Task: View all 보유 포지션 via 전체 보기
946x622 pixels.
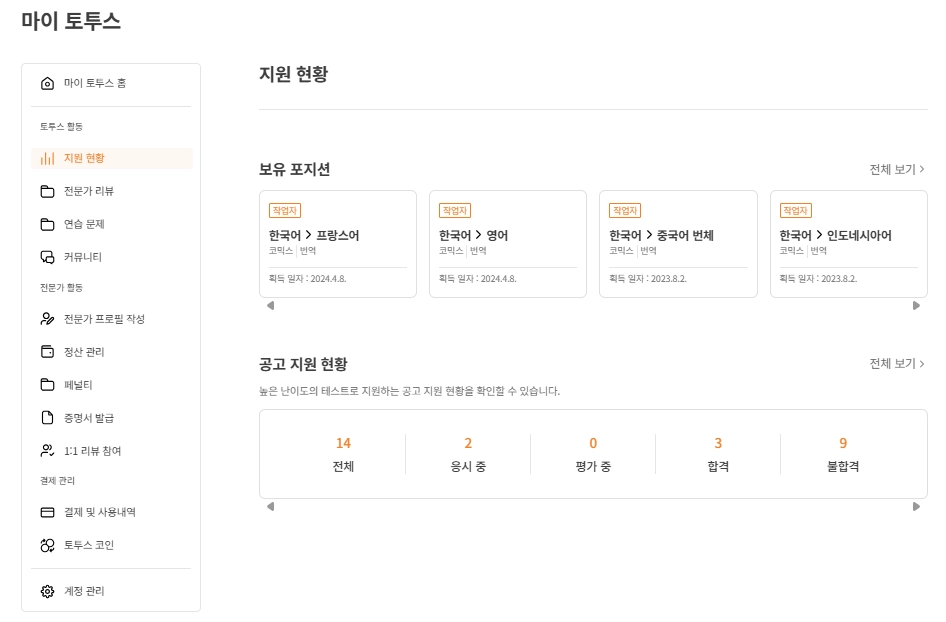Action: click(896, 170)
